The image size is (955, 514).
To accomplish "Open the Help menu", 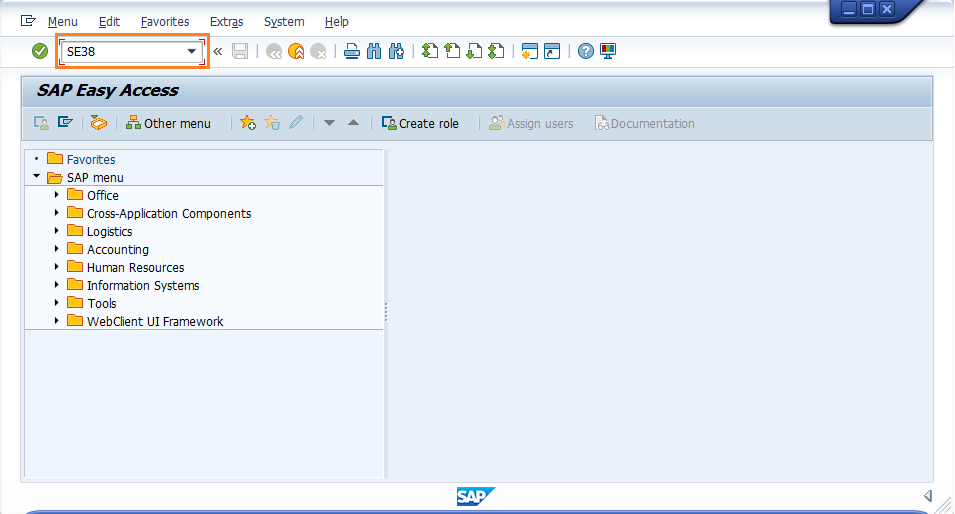I will tap(336, 22).
